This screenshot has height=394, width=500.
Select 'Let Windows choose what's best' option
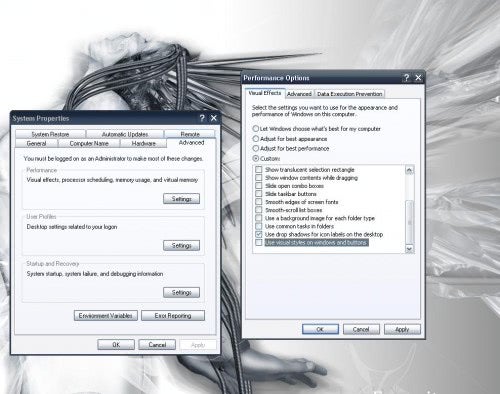click(x=256, y=129)
